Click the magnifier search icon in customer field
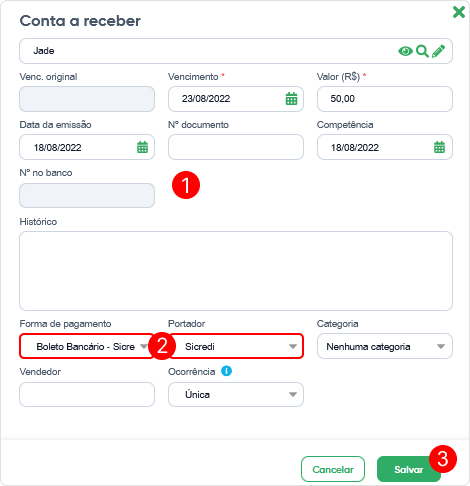The image size is (470, 486). tap(422, 51)
